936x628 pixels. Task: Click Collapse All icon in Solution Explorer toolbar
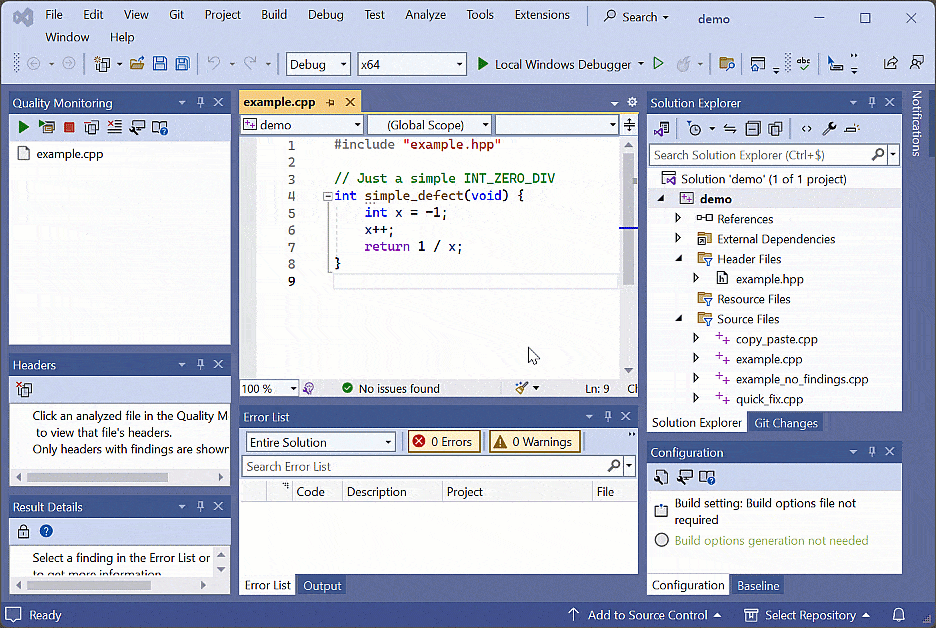tap(751, 129)
